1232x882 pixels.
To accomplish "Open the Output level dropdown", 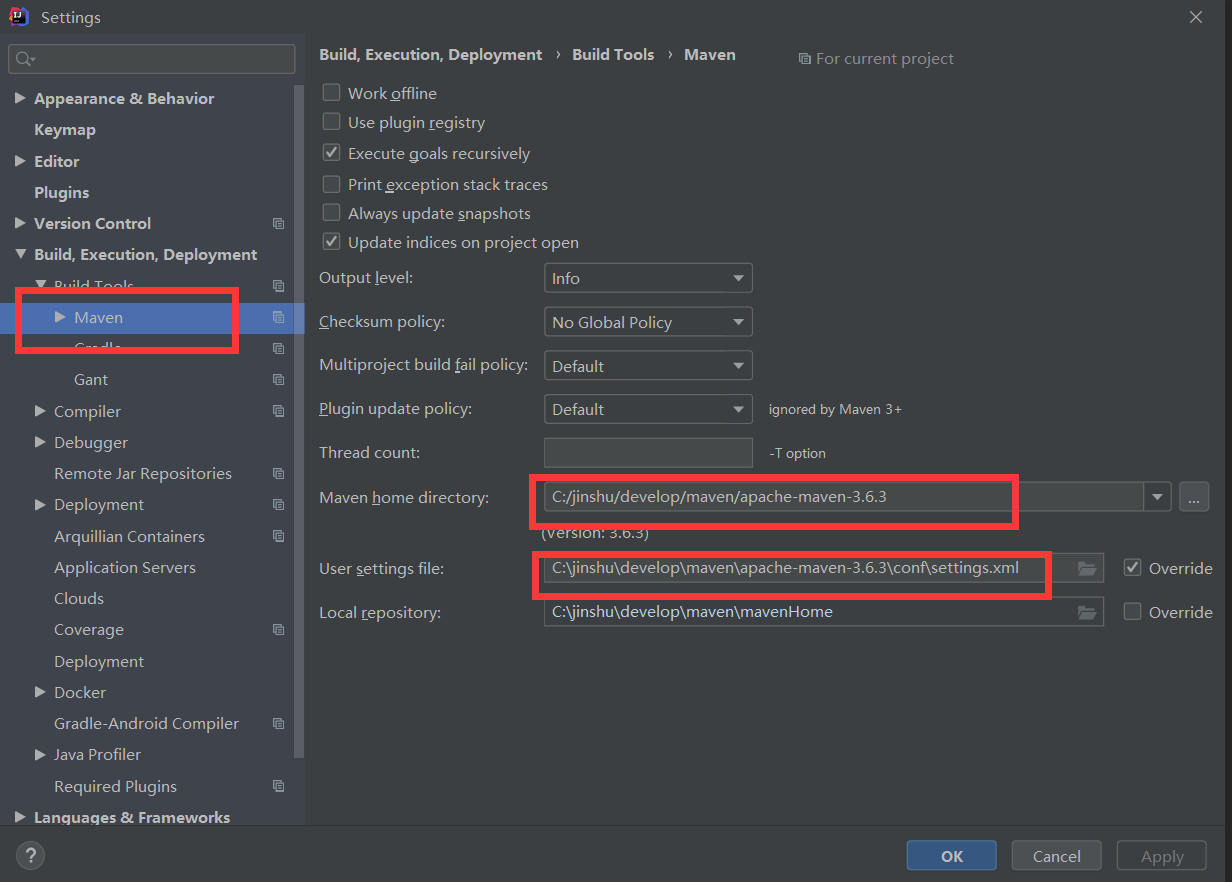I will point(648,278).
